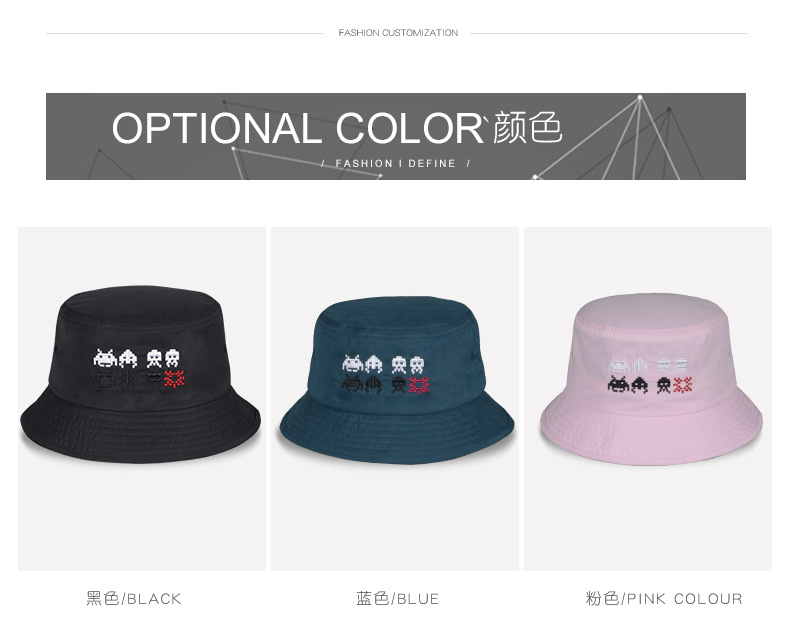Click the FASHION CUSTOMIZATION header text

pos(398,33)
